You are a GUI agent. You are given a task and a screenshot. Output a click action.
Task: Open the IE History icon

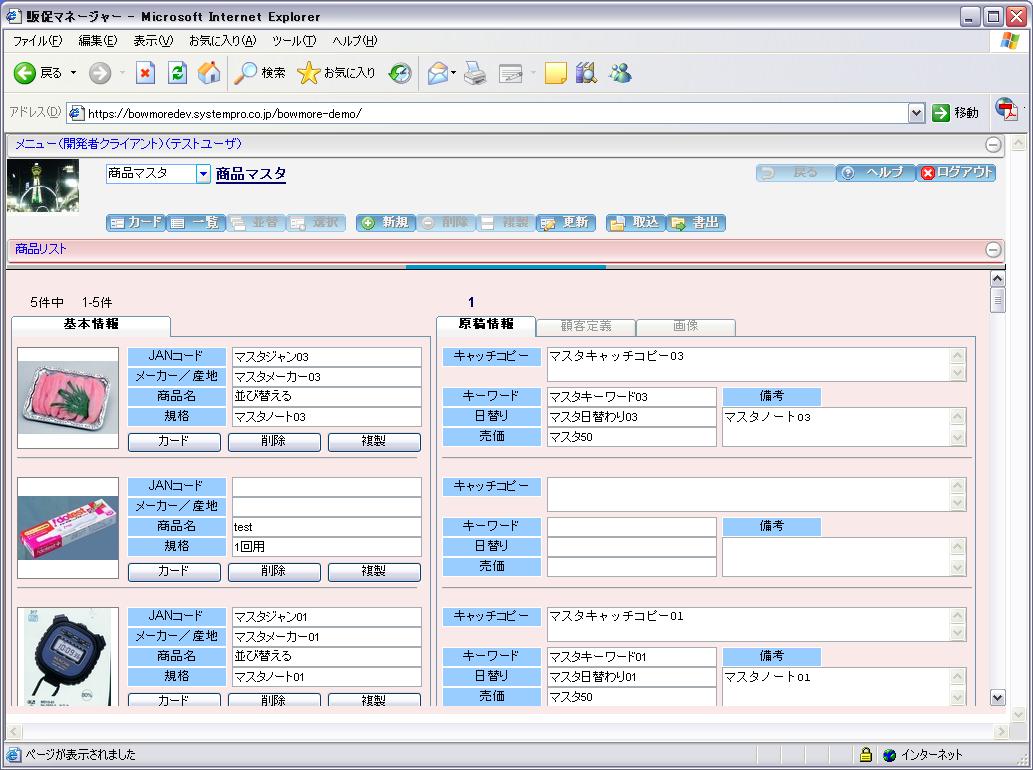click(x=400, y=73)
